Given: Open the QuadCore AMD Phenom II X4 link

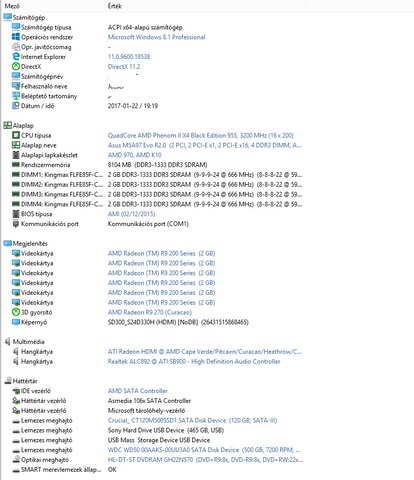Looking at the screenshot, I should (201, 135).
